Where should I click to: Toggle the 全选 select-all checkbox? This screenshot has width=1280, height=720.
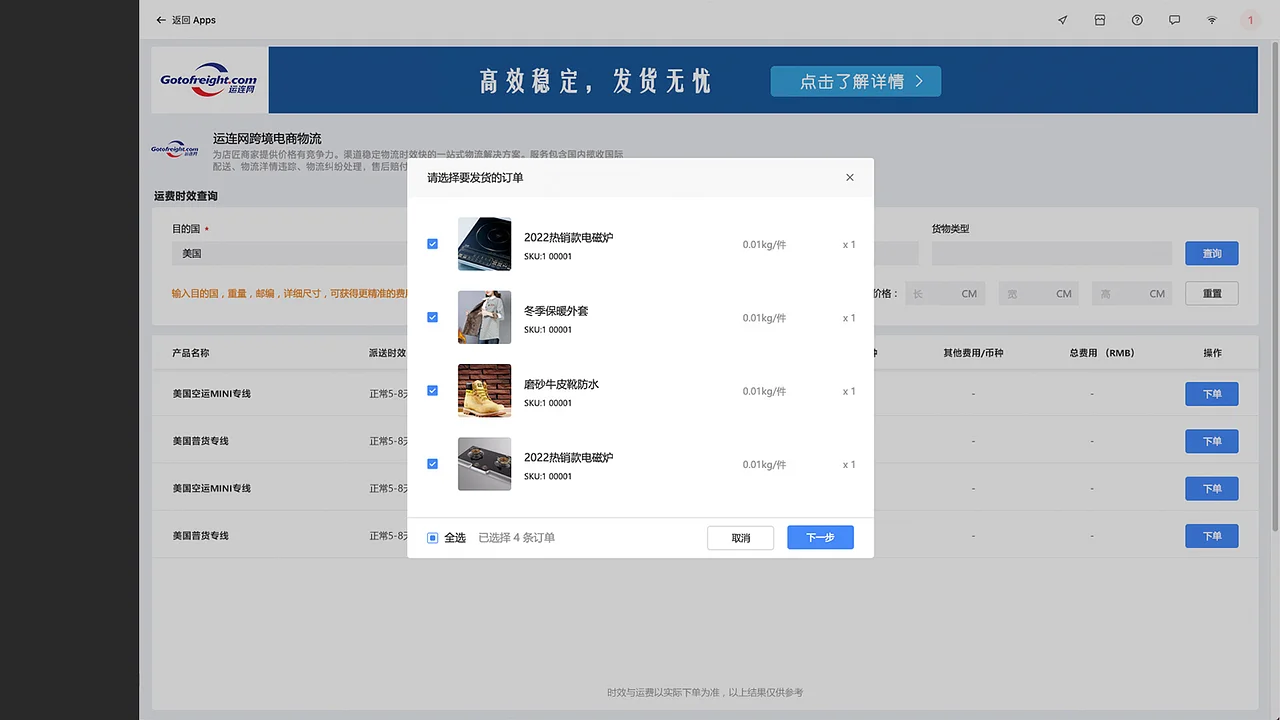click(x=432, y=537)
